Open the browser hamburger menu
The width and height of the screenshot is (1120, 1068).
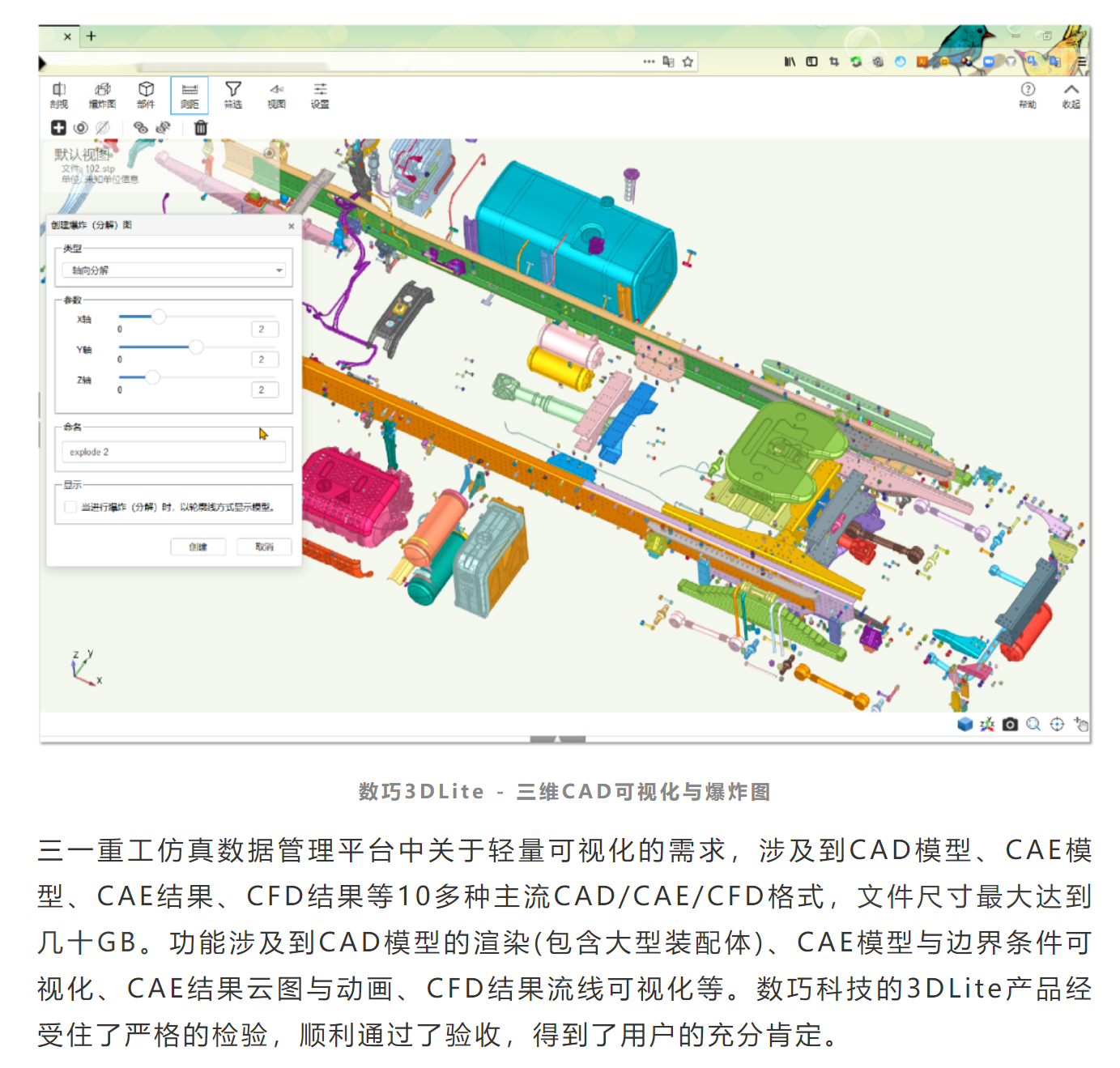(1081, 62)
